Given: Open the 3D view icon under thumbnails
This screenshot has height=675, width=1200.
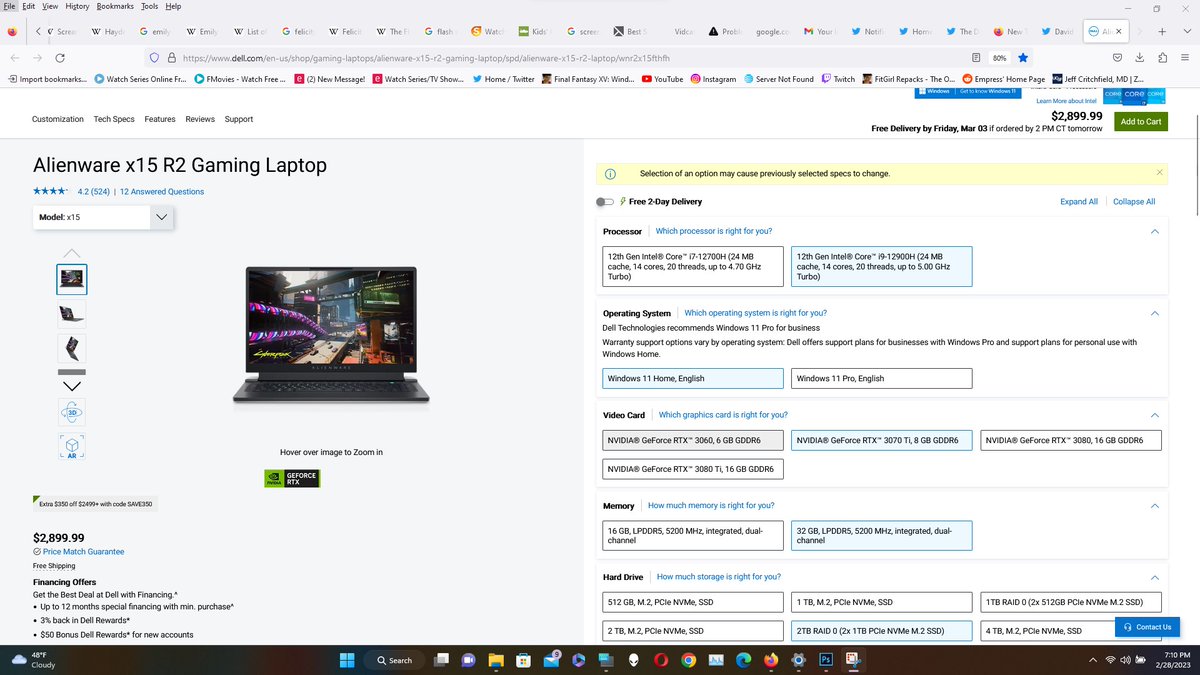Looking at the screenshot, I should (x=71, y=412).
